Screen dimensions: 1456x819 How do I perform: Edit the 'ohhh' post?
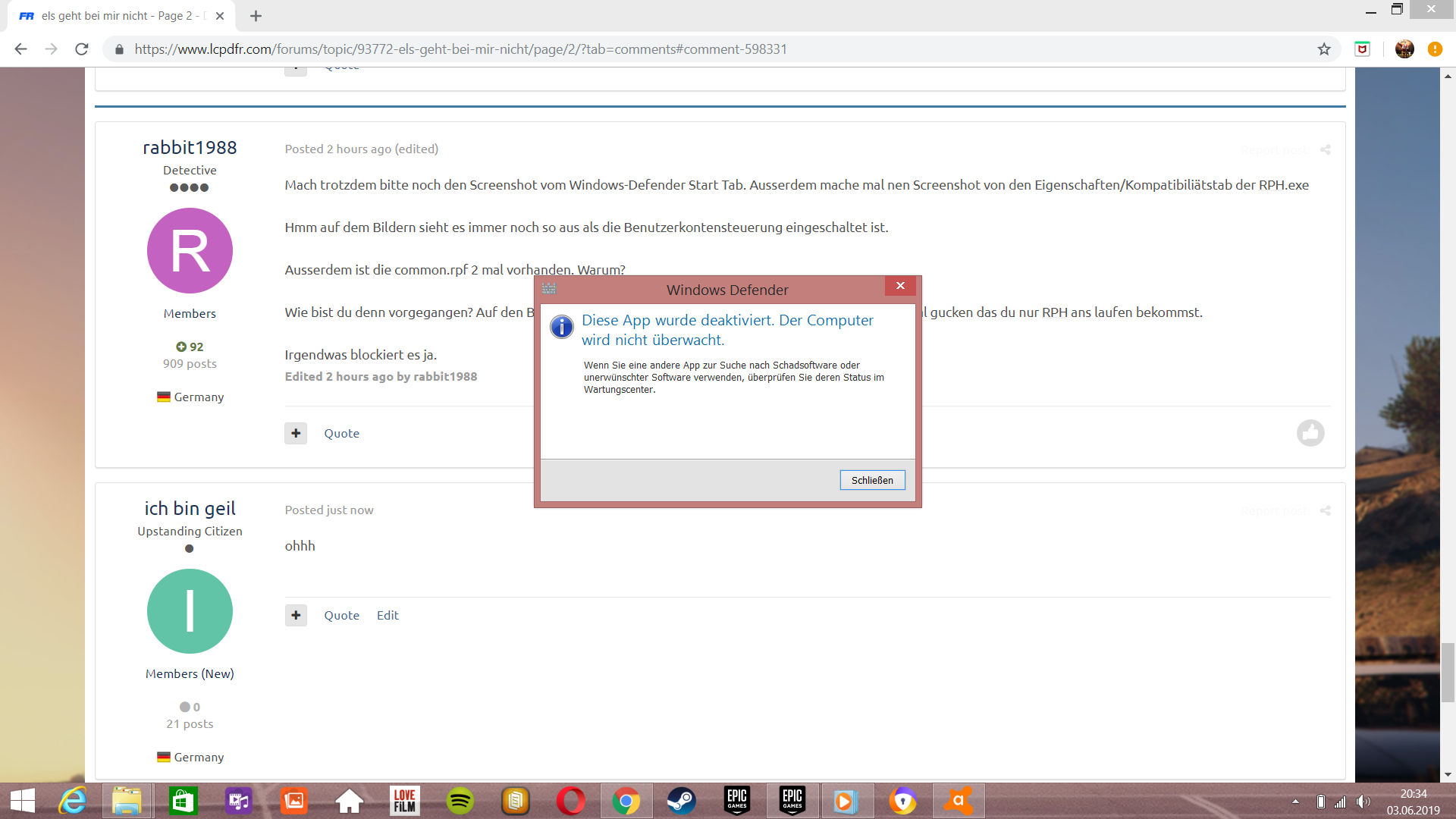[388, 615]
